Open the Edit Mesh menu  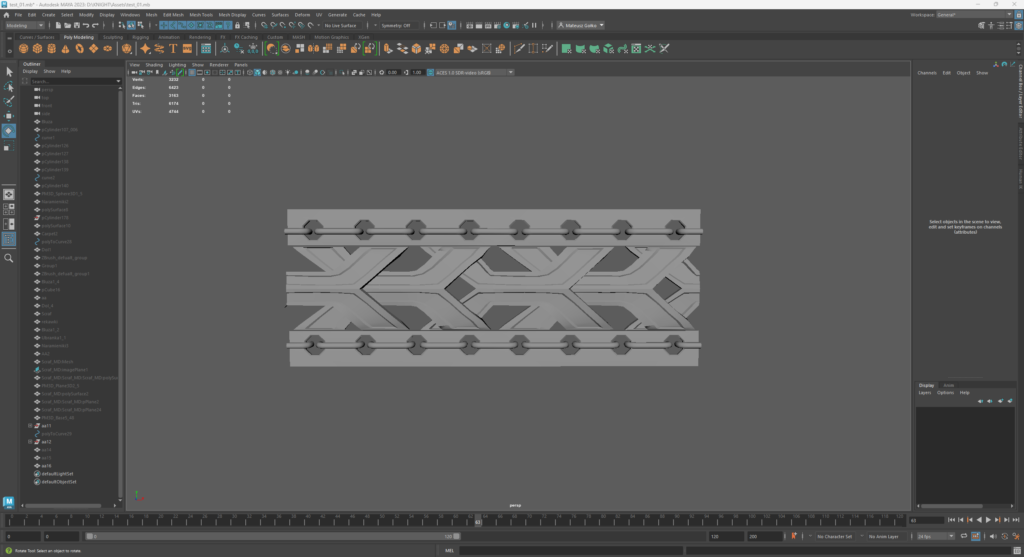click(x=173, y=14)
